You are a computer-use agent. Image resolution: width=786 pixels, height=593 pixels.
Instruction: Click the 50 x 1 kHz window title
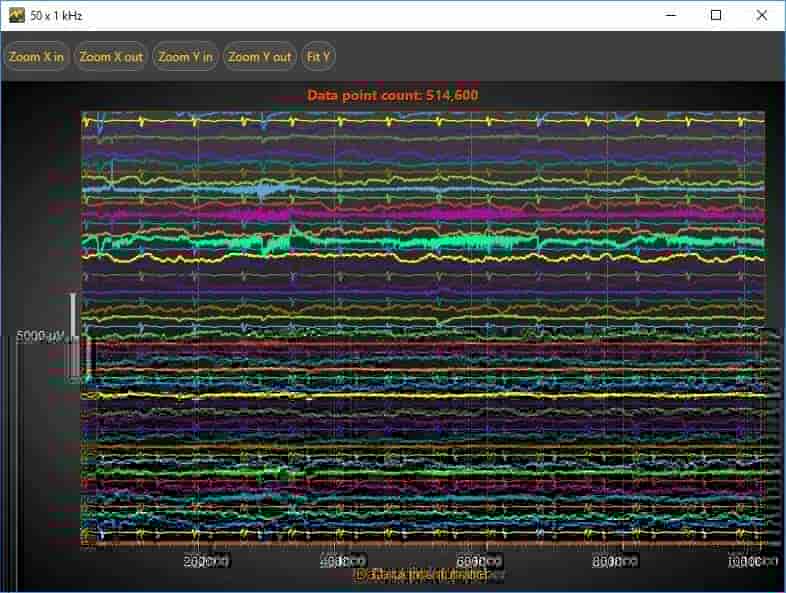[x=56, y=16]
